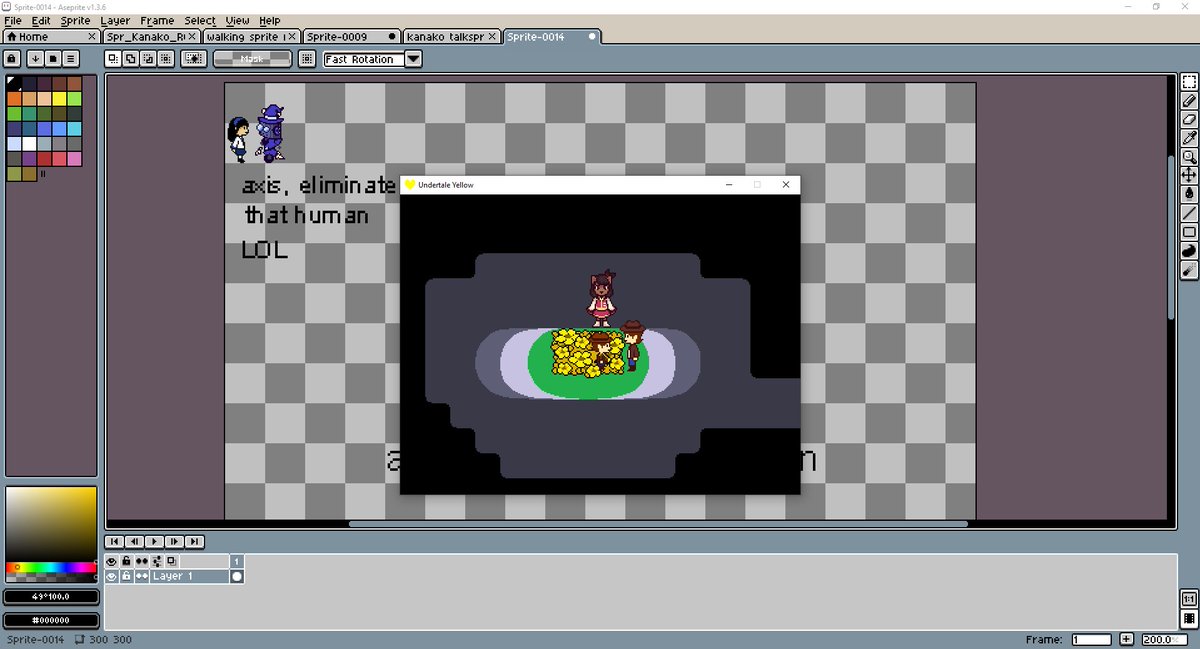Switch to the Home tab
The image size is (1200, 649).
tap(51, 37)
